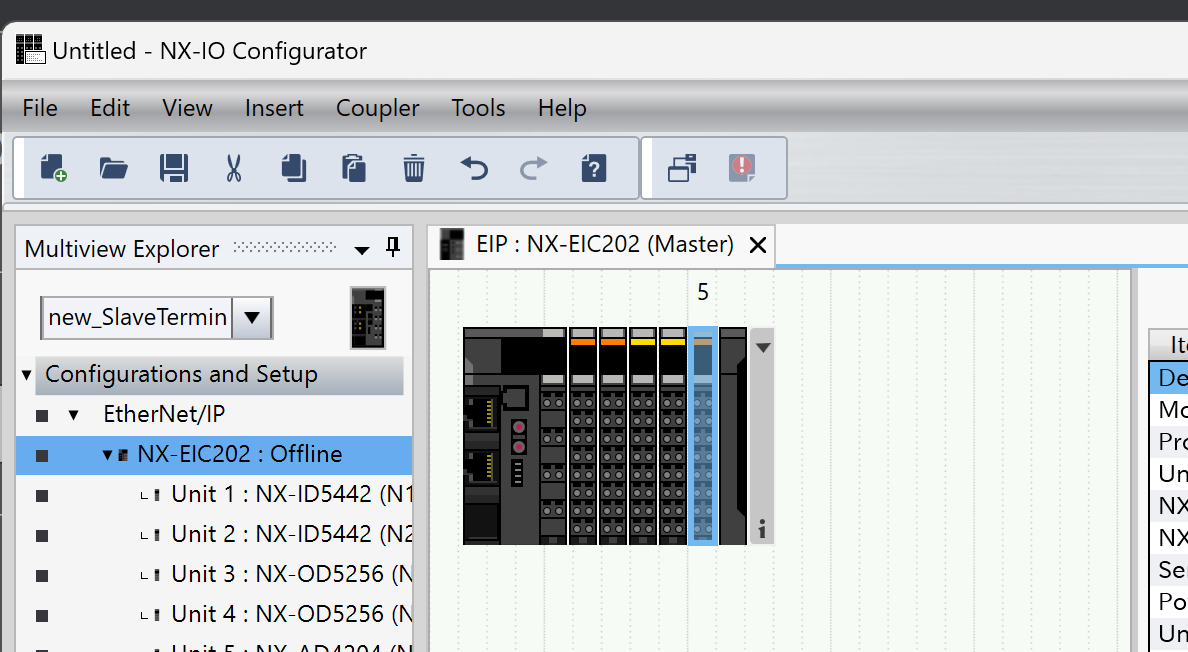Save using the floppy disk icon
Image resolution: width=1188 pixels, height=652 pixels.
(174, 168)
